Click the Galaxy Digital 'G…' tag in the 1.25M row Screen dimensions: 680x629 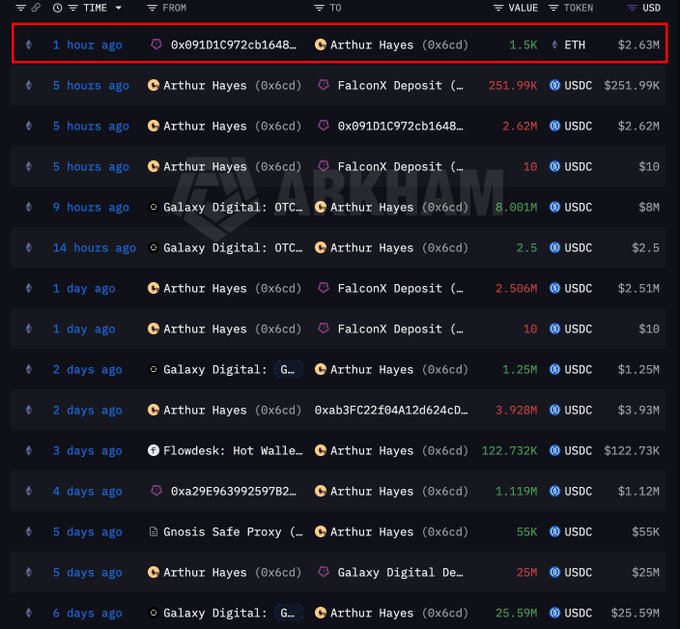[288, 370]
